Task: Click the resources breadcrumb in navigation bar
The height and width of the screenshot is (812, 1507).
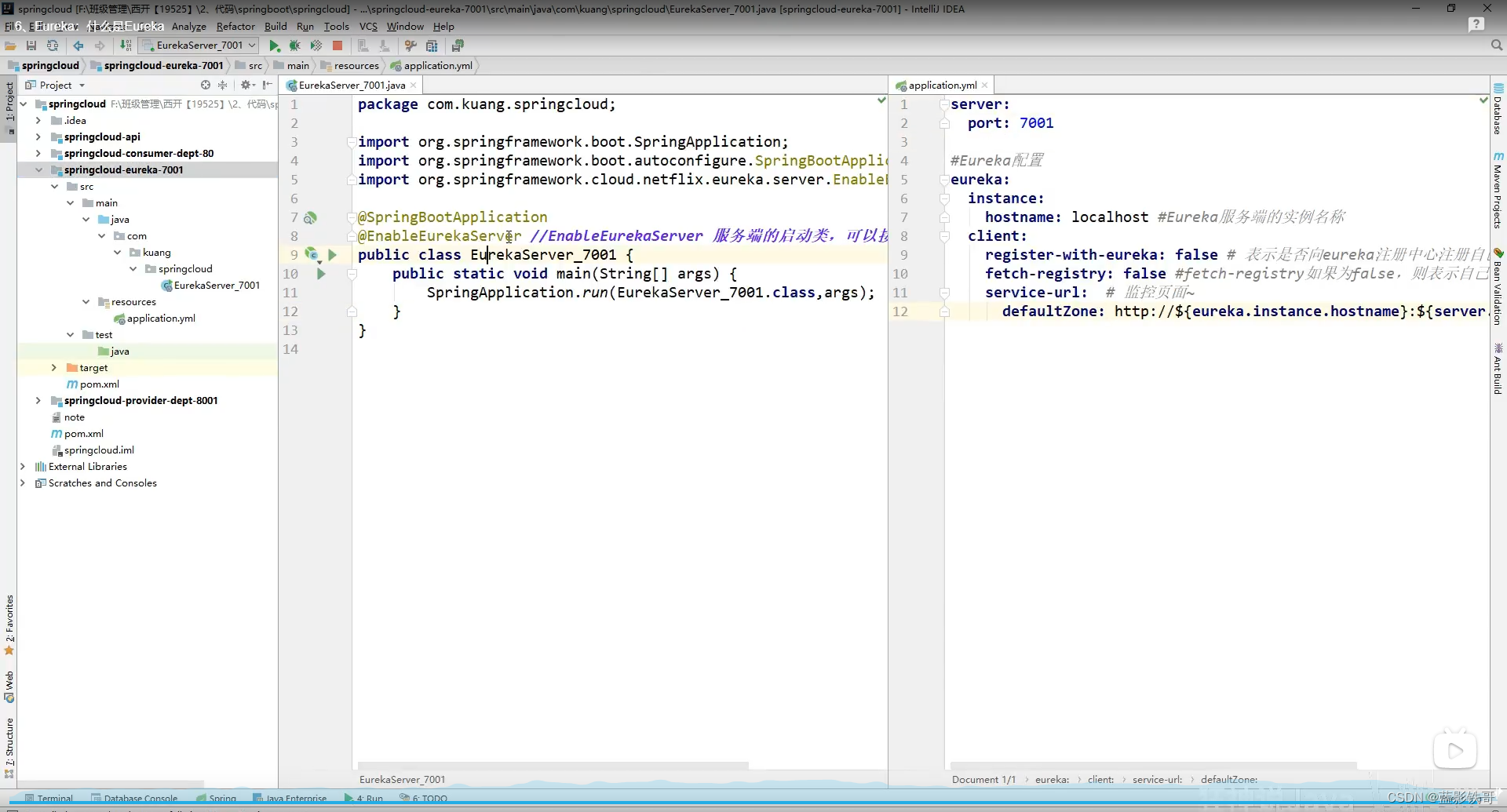Action: [x=350, y=66]
